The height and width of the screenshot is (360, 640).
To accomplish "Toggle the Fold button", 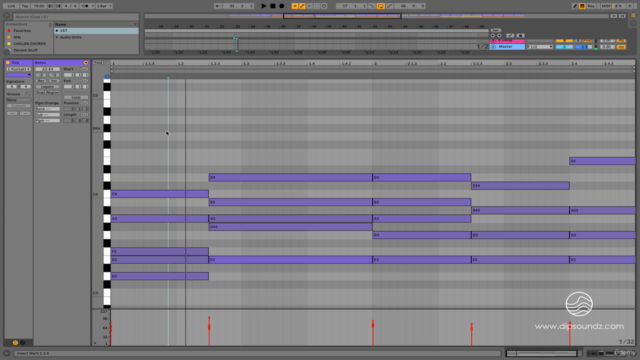I will [98, 62].
